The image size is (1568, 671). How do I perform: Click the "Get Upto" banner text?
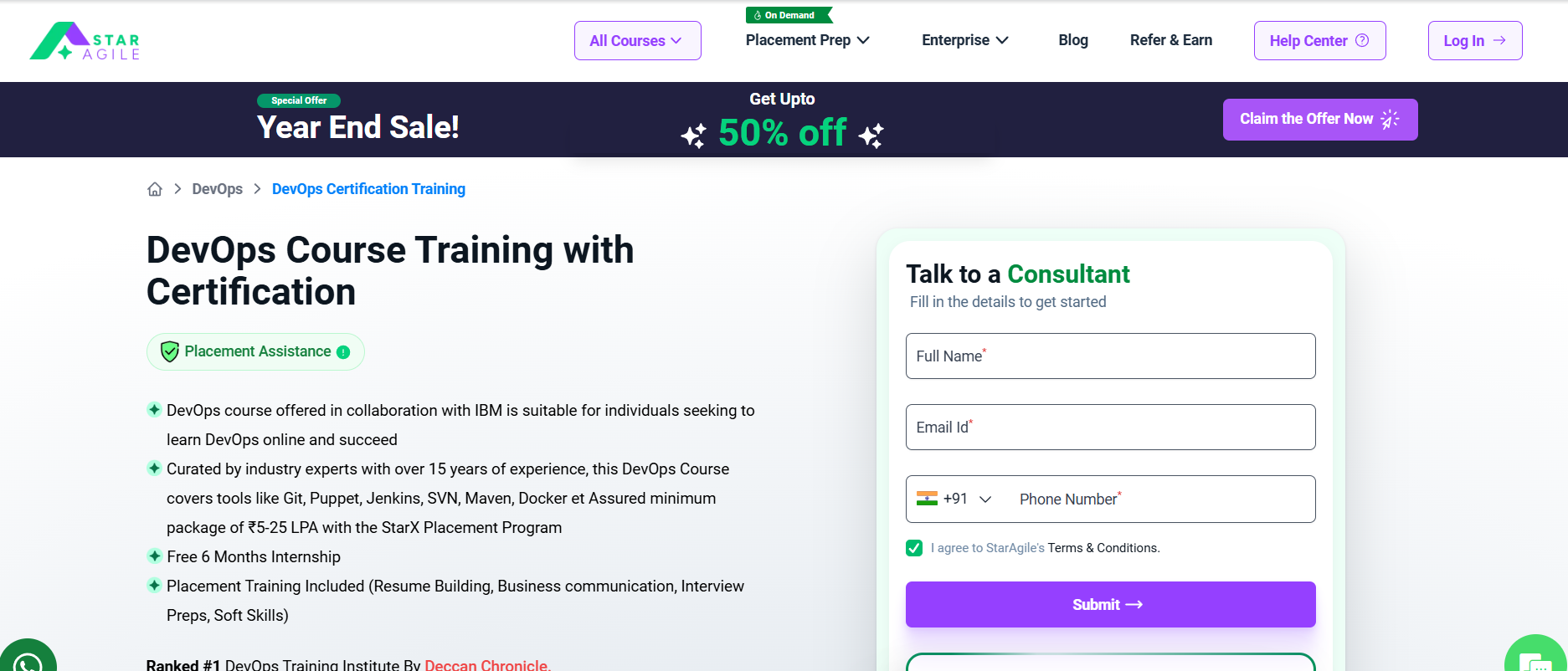782,99
